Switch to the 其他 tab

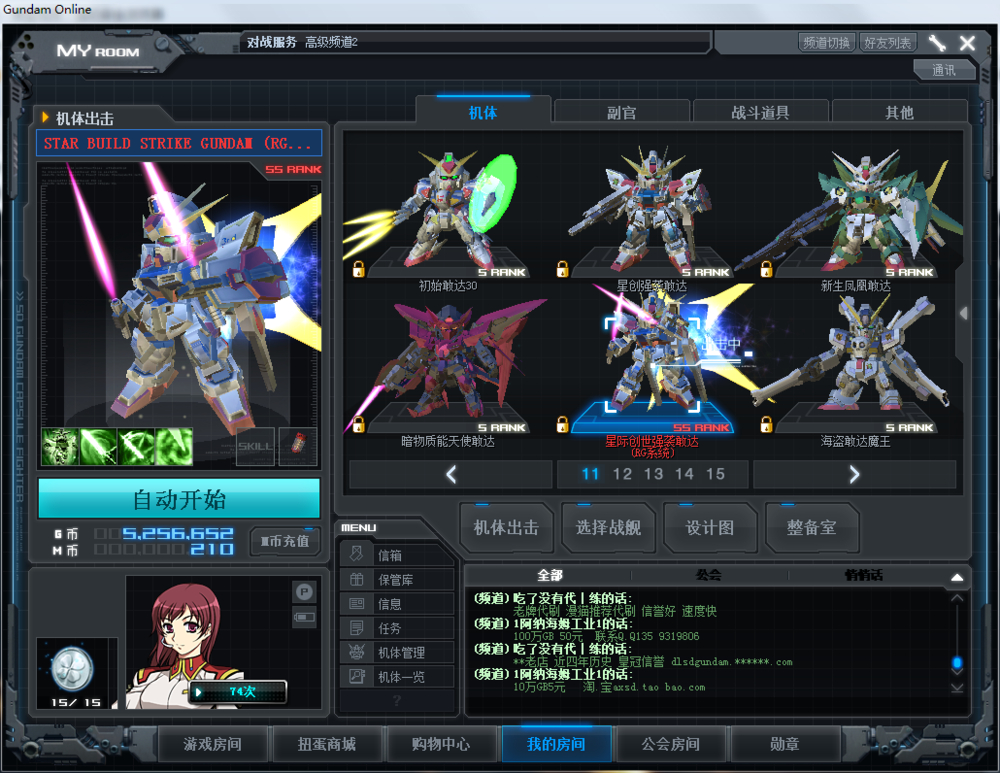coord(899,113)
